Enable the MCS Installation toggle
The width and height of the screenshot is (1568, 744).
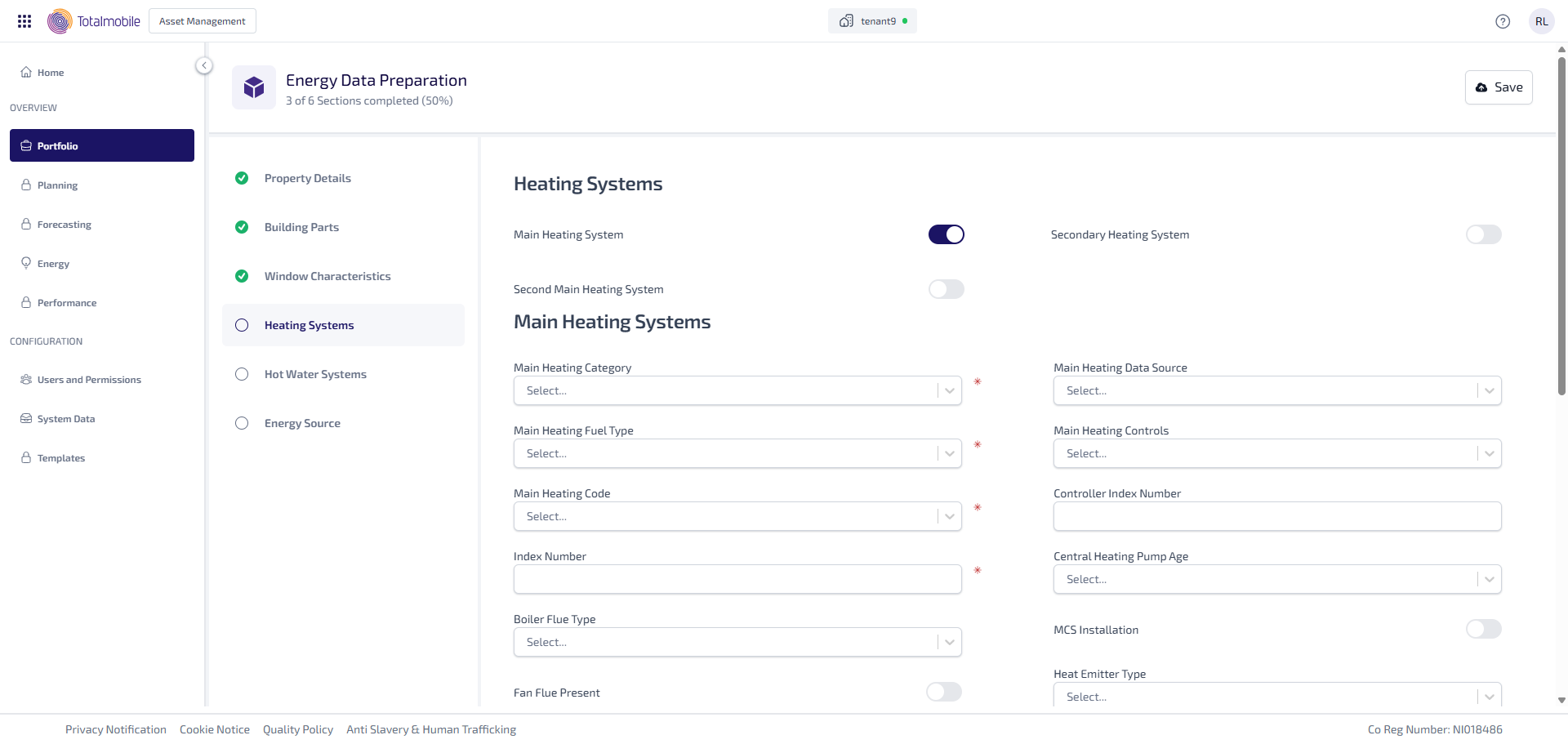coord(1483,629)
